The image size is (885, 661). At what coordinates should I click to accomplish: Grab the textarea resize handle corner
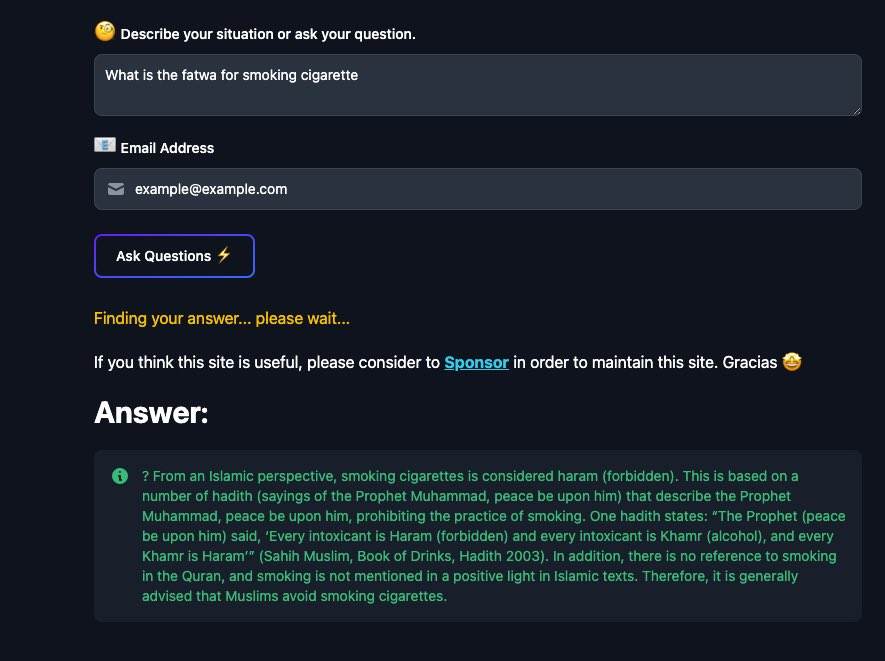856,110
